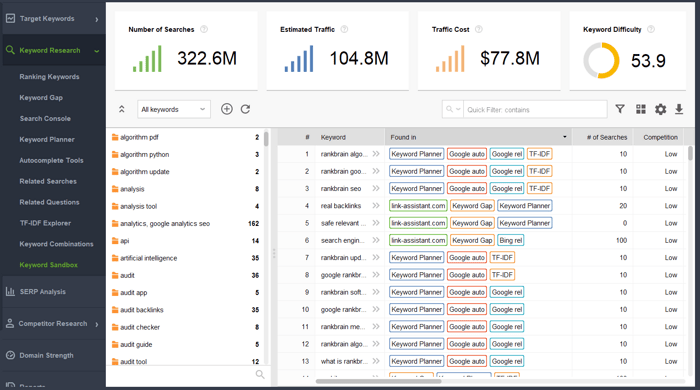
Task: Open the quick filter search type dropdown
Action: coord(453,109)
